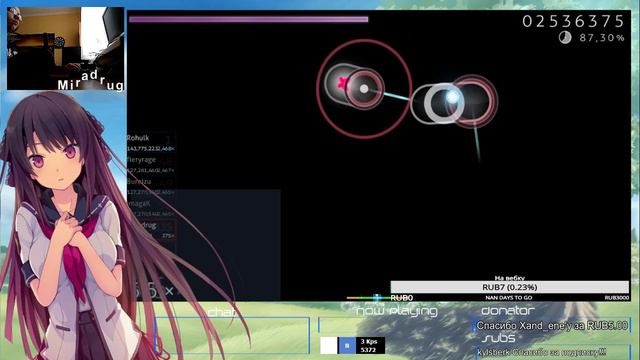Select Rohulk in the leaderboard
The height and width of the screenshot is (360, 640).
point(151,142)
